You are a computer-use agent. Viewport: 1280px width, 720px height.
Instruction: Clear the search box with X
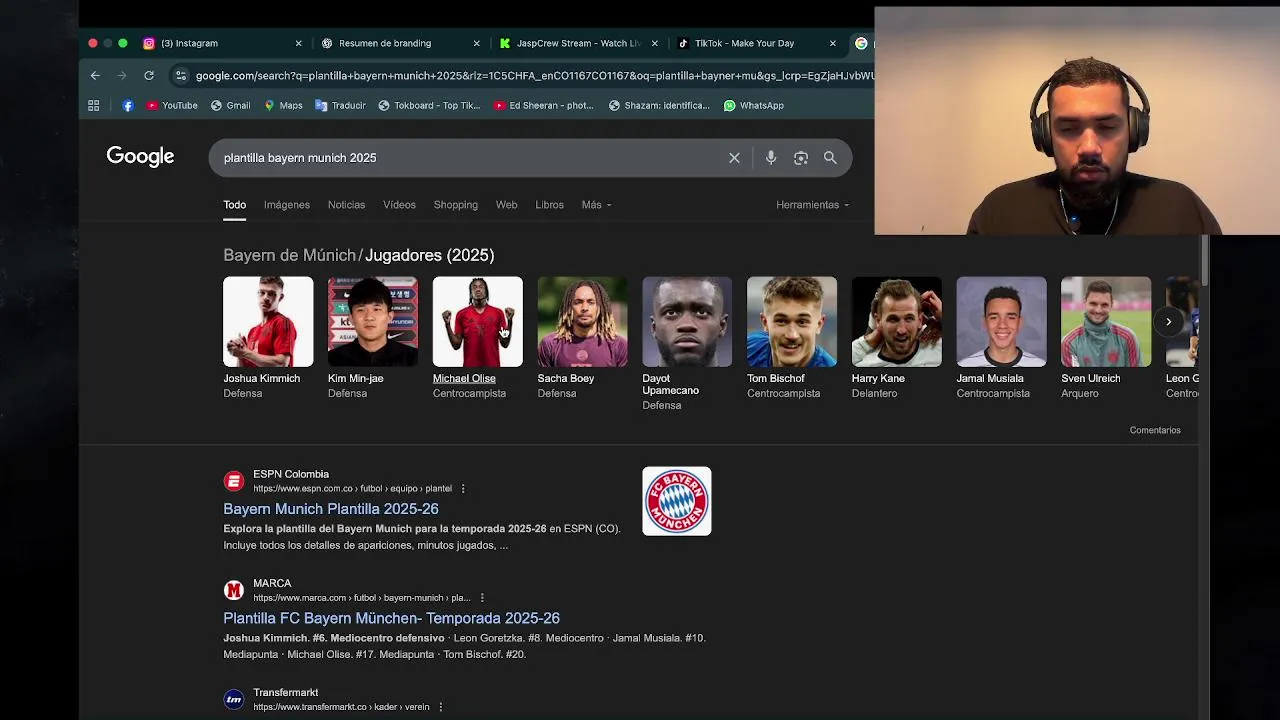click(734, 158)
